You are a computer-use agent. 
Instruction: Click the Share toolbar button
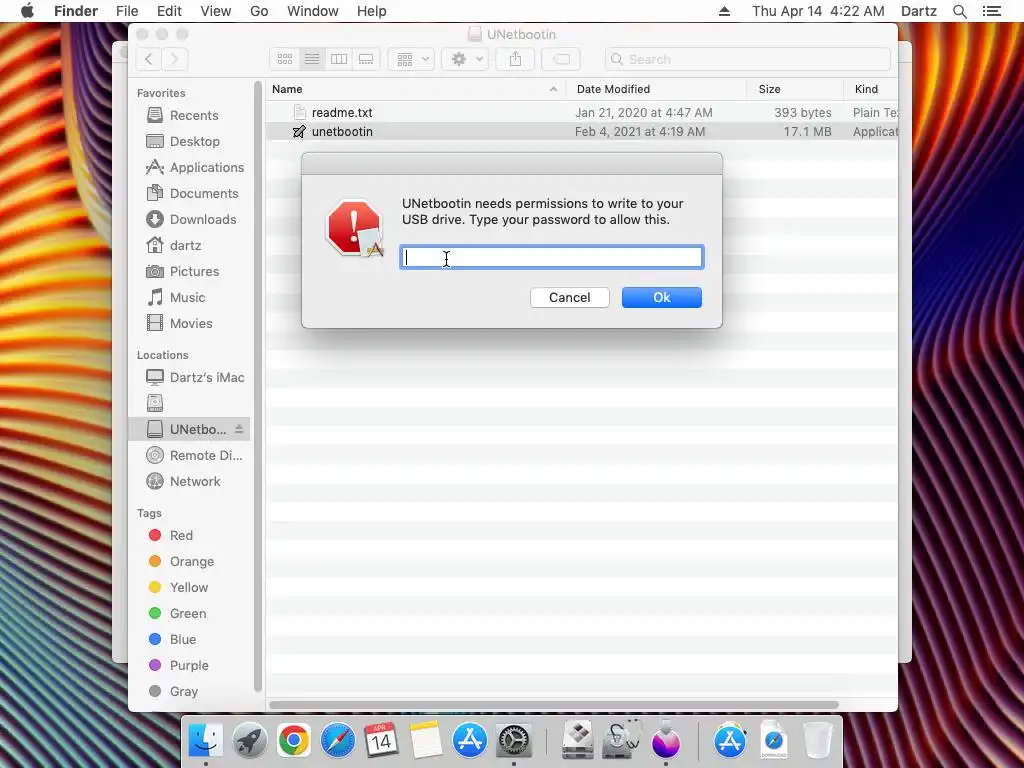coord(515,59)
